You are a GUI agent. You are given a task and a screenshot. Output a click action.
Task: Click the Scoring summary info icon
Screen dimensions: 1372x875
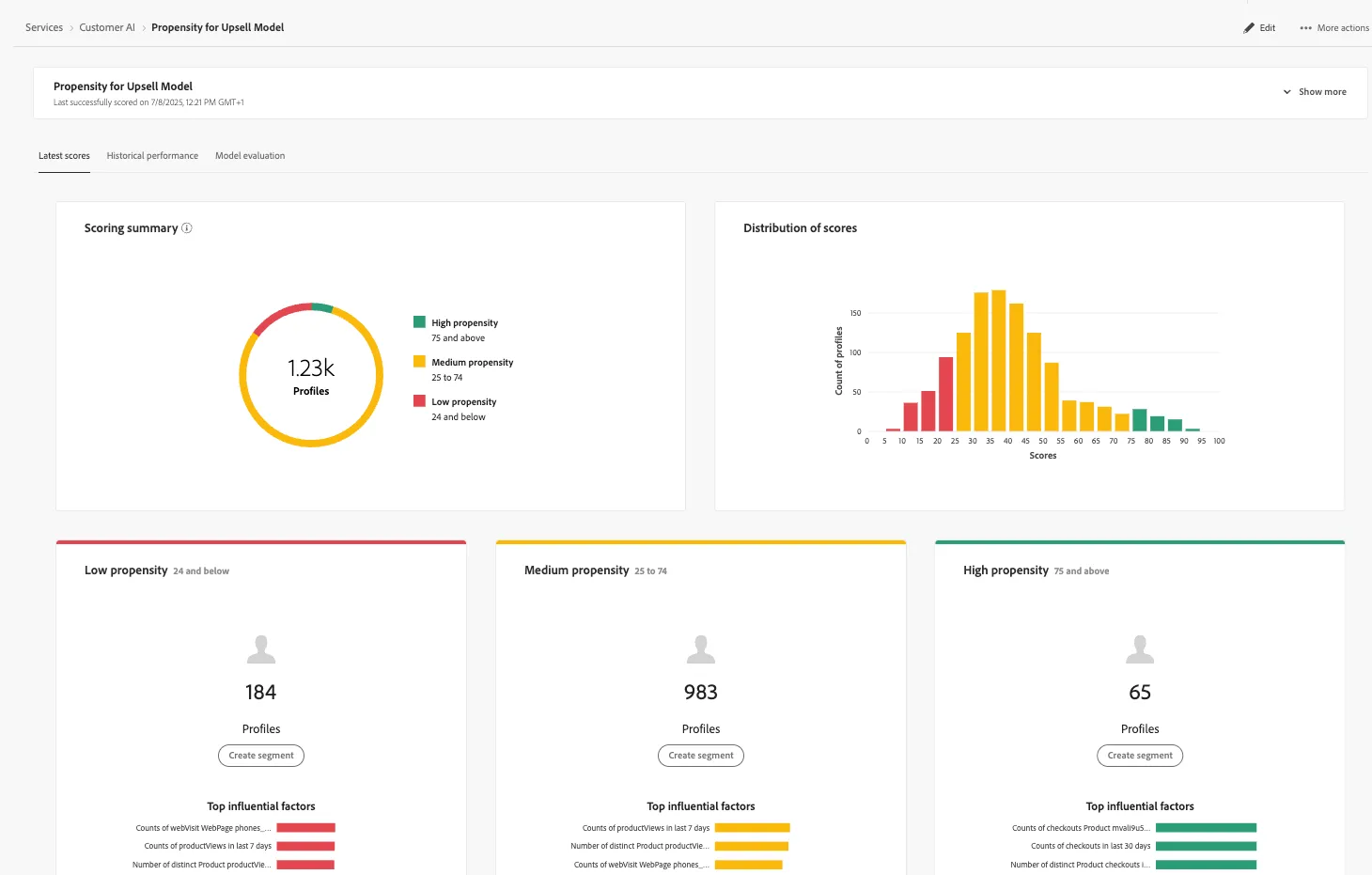[187, 228]
